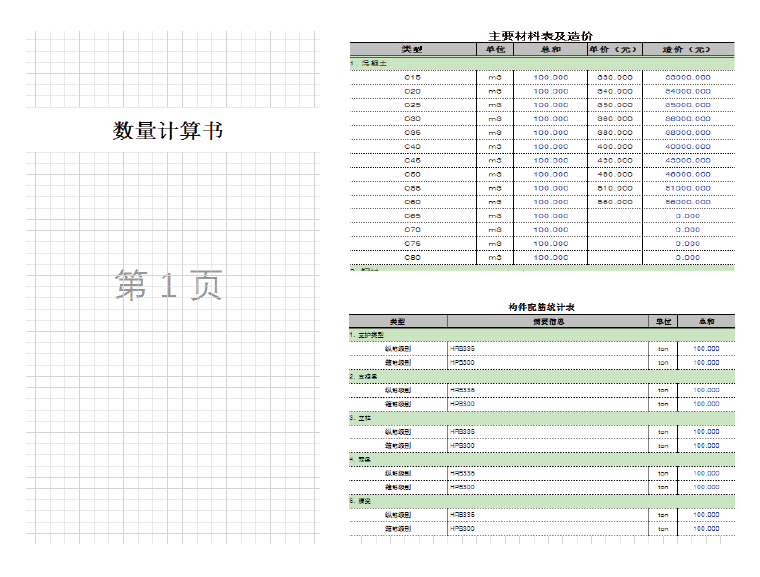Select the C80 row label

[x=412, y=258]
